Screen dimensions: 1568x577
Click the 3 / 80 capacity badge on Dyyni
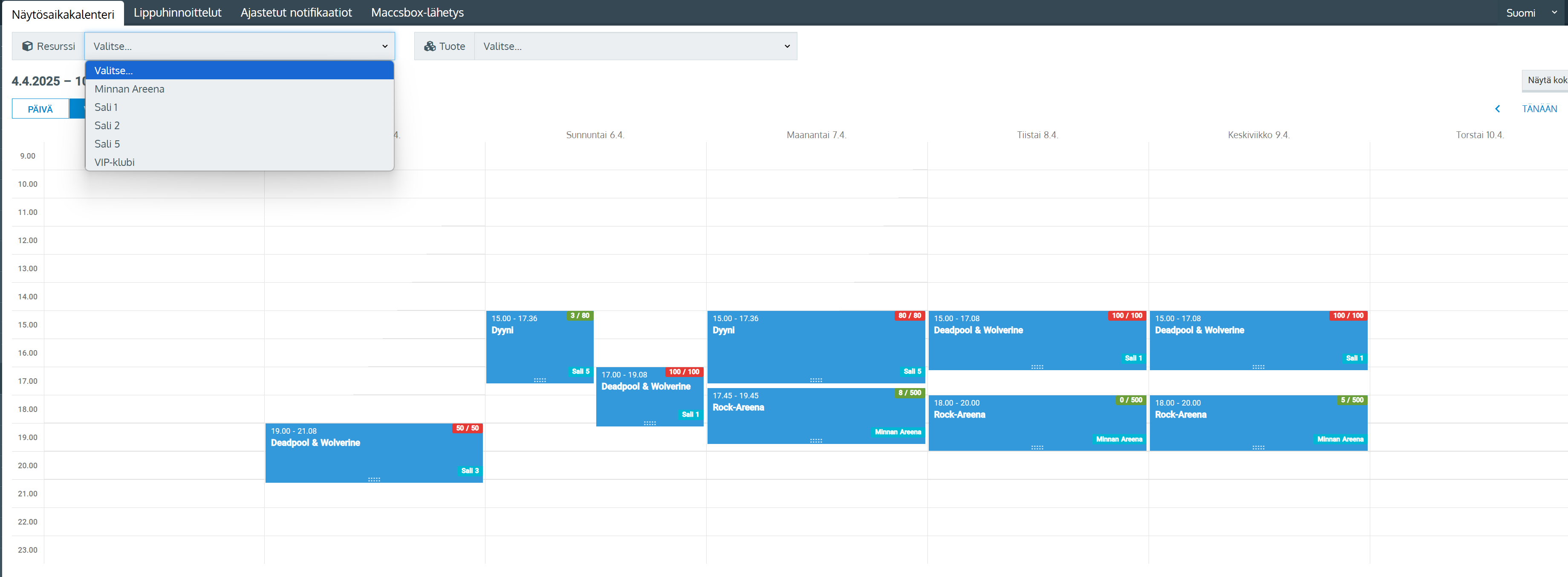(580, 316)
